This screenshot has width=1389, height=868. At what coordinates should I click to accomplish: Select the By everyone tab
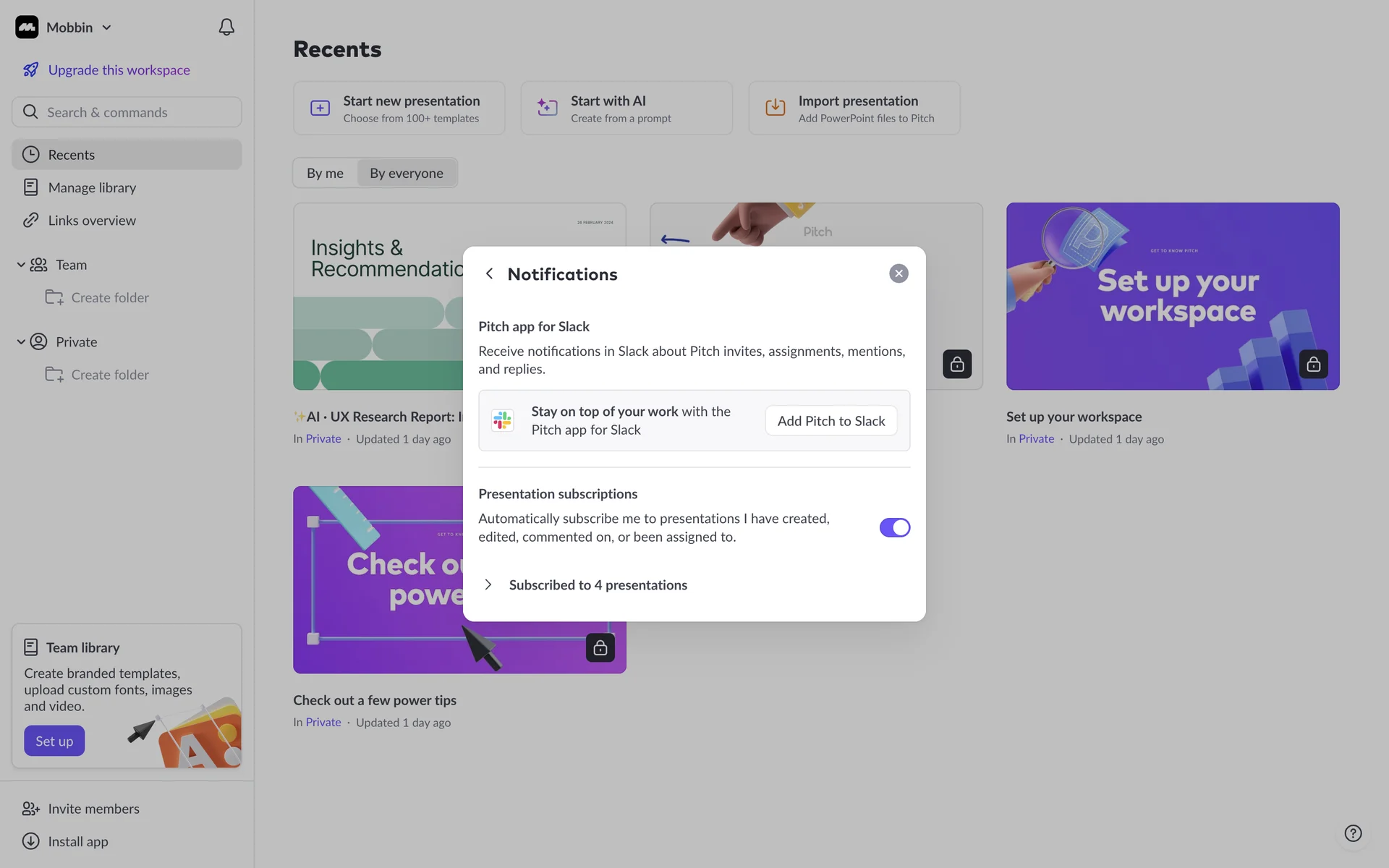click(406, 173)
